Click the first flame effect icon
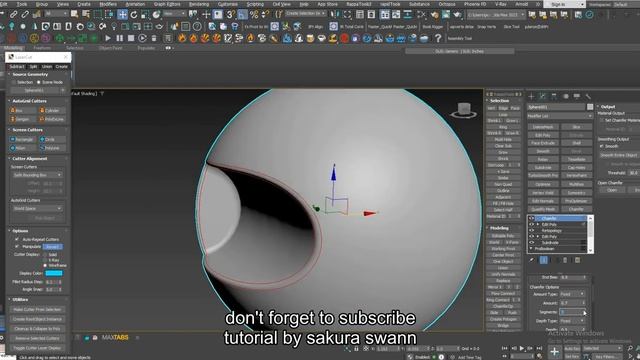 (x=182, y=38)
